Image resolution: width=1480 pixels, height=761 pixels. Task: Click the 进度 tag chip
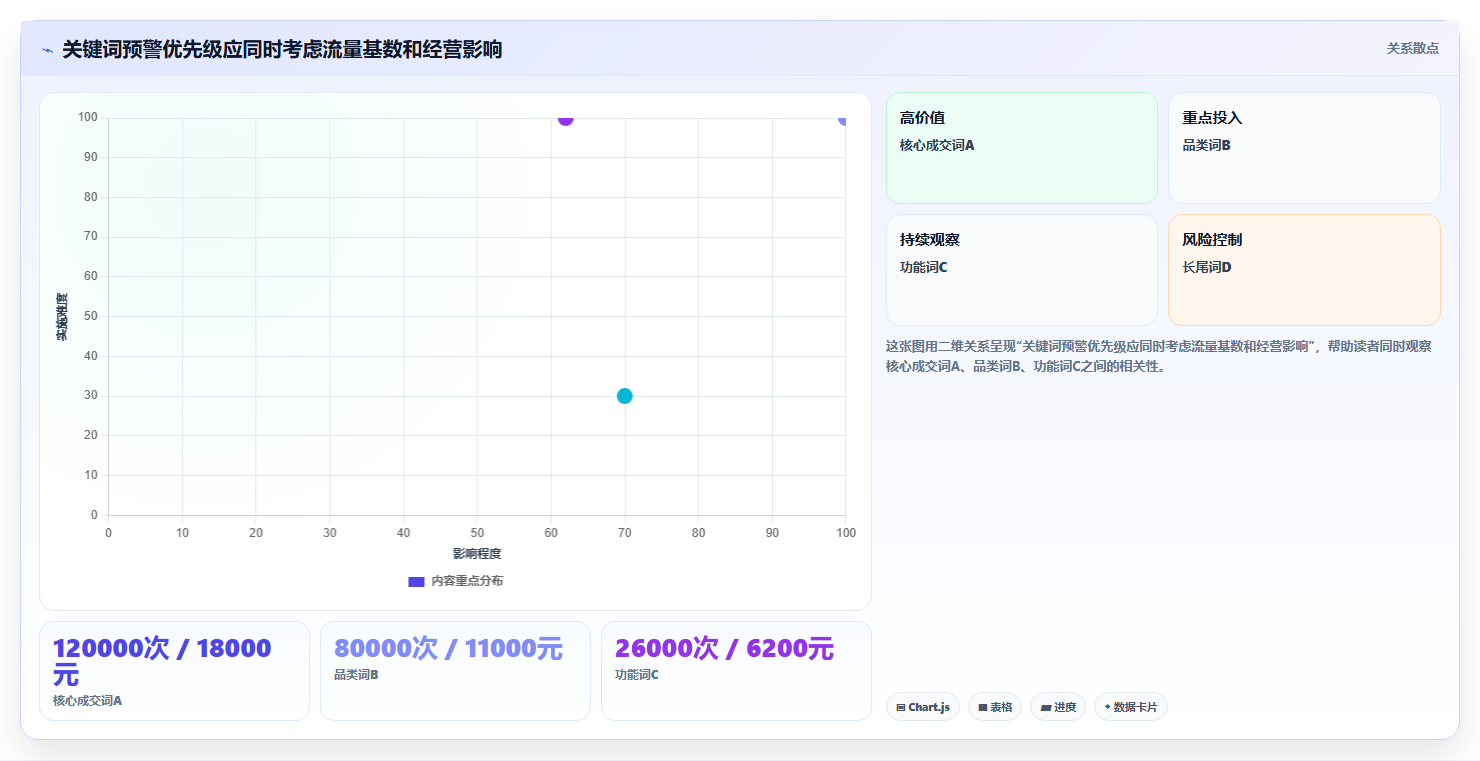[x=1057, y=707]
